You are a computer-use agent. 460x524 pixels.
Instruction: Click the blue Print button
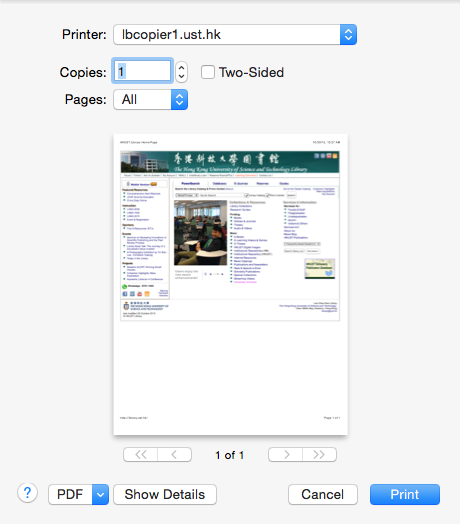[405, 495]
